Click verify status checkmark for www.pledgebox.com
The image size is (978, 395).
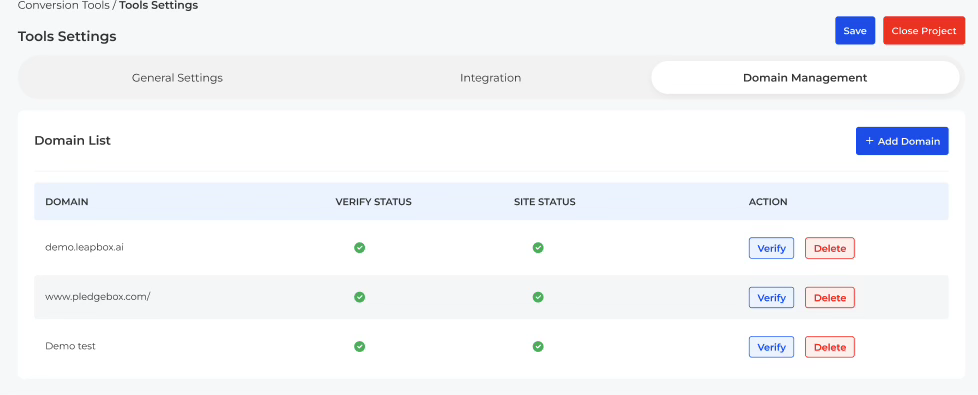click(359, 297)
